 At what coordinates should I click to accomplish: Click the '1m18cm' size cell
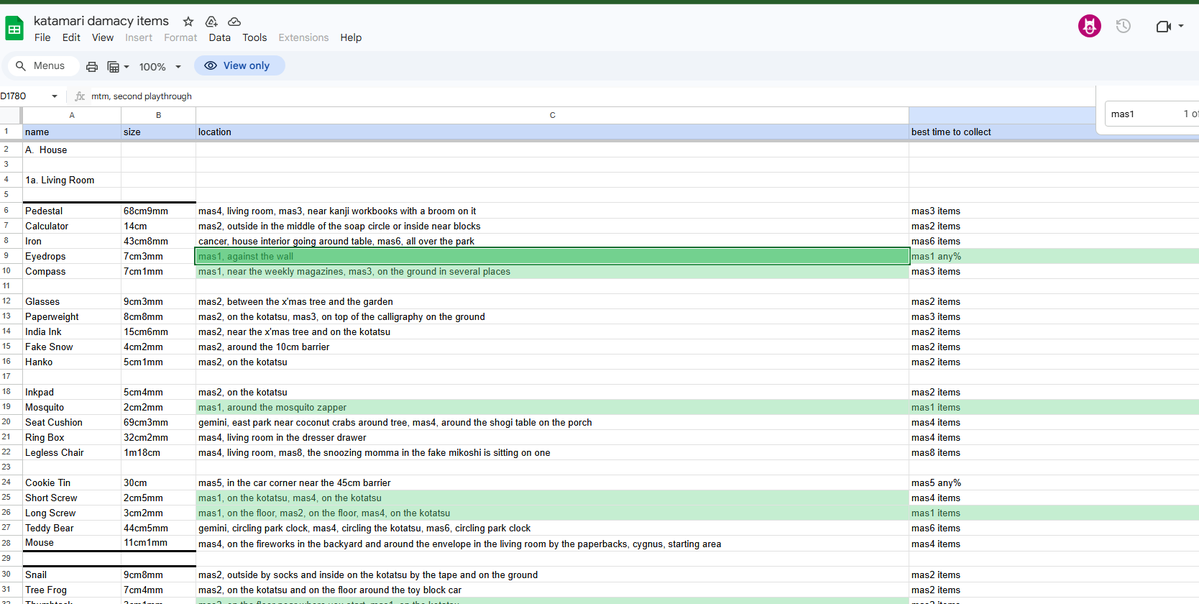click(x=158, y=453)
